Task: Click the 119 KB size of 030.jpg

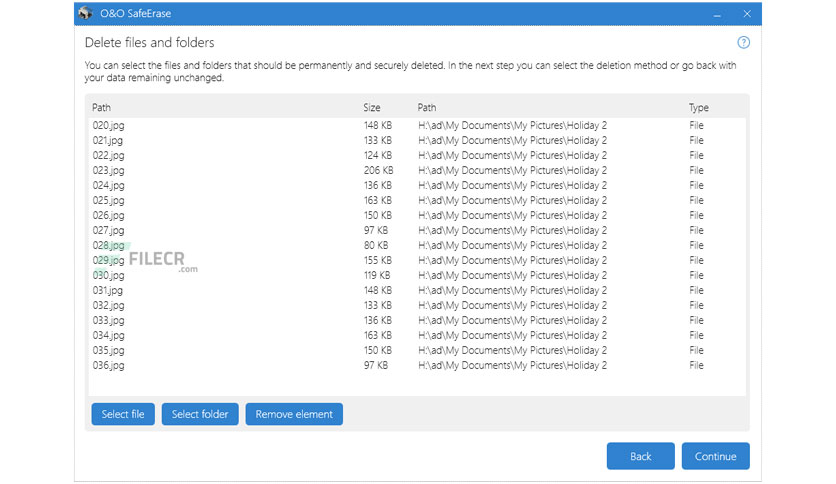Action: [x=377, y=275]
